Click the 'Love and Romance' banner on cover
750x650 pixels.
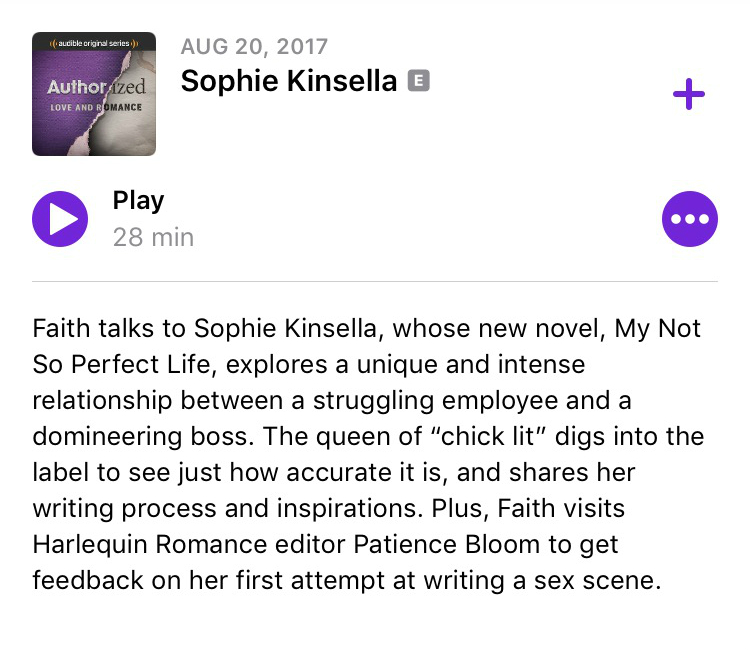96,107
